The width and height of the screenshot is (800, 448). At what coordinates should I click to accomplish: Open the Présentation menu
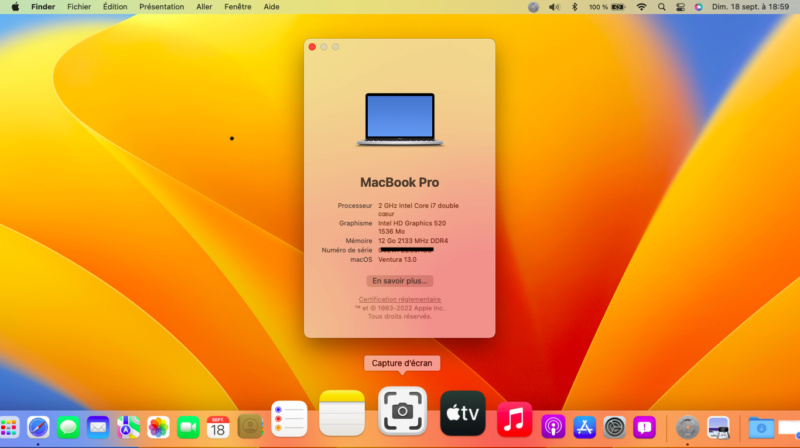[x=161, y=7]
